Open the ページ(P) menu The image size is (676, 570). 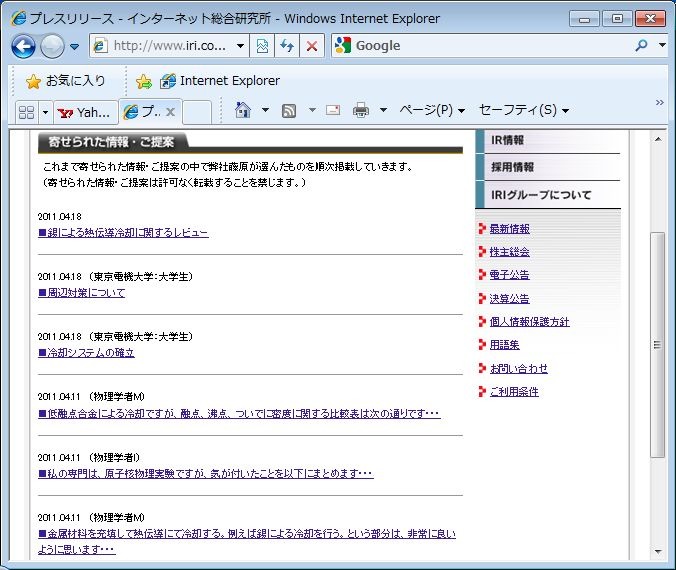pyautogui.click(x=432, y=110)
